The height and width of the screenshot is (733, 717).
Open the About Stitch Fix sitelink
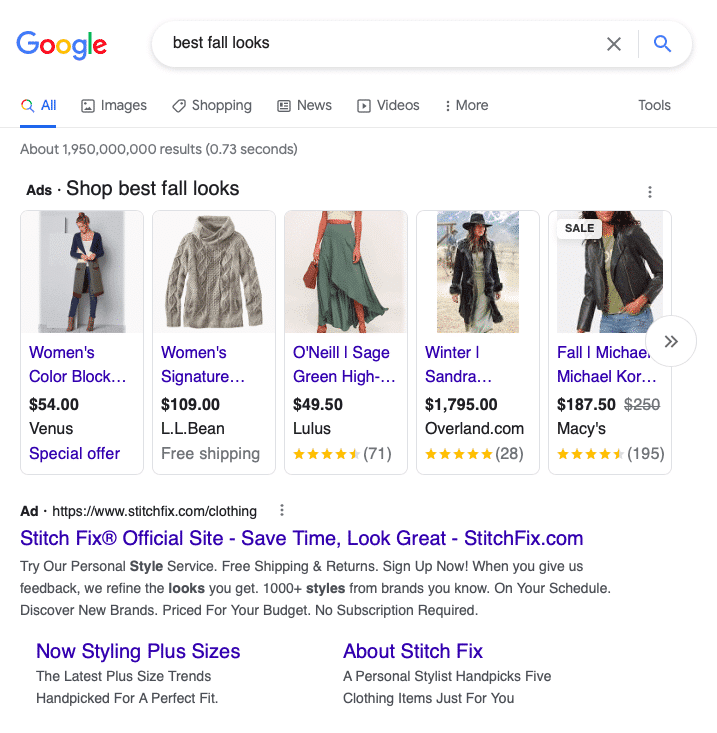click(413, 651)
